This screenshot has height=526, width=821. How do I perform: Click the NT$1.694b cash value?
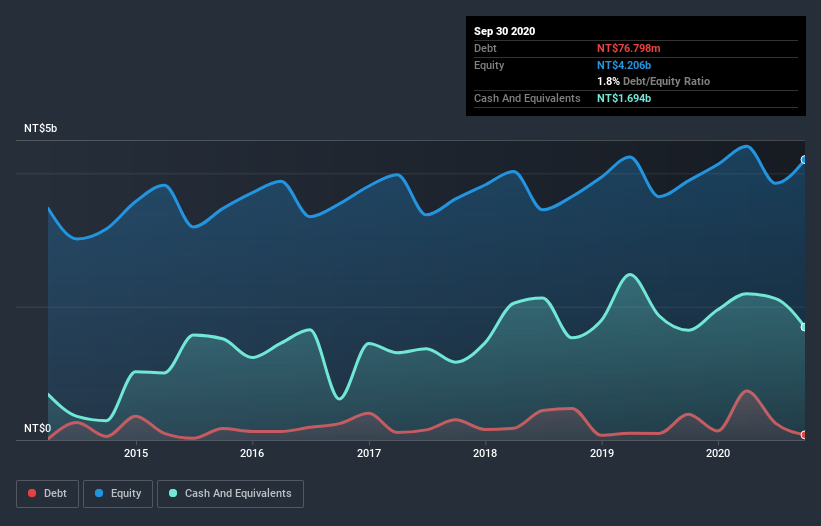pyautogui.click(x=624, y=98)
